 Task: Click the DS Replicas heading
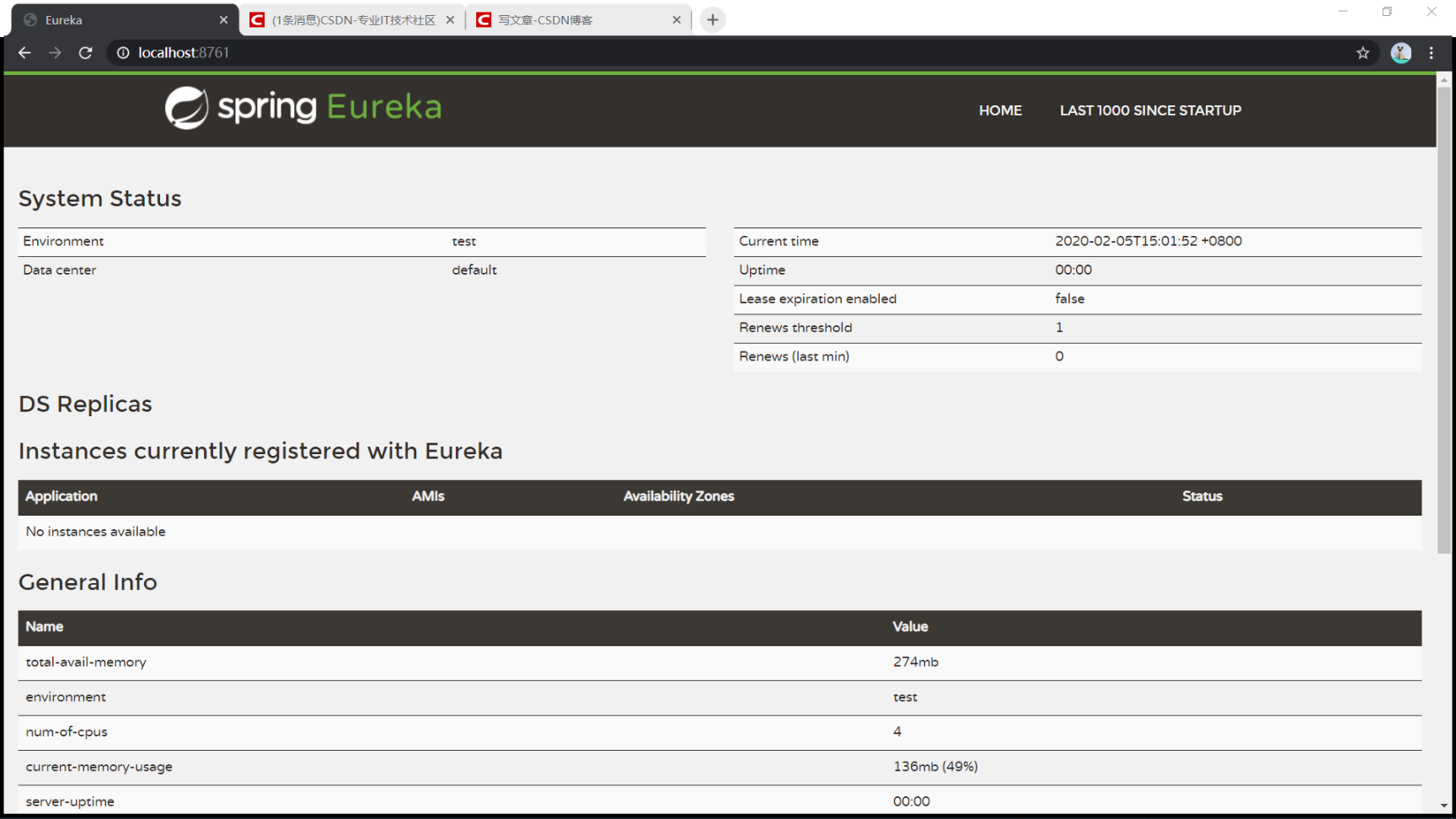[85, 404]
